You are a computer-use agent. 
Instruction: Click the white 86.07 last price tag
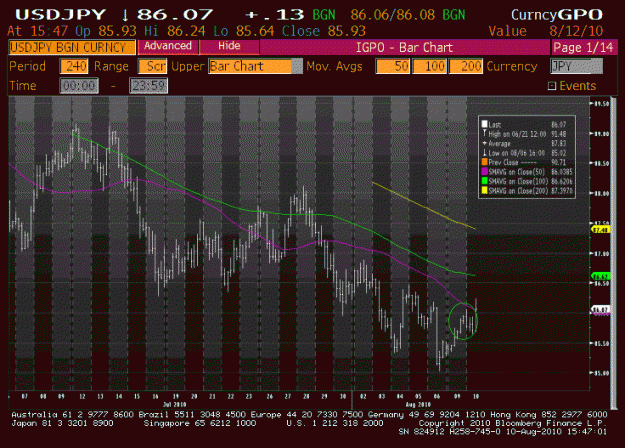point(601,309)
